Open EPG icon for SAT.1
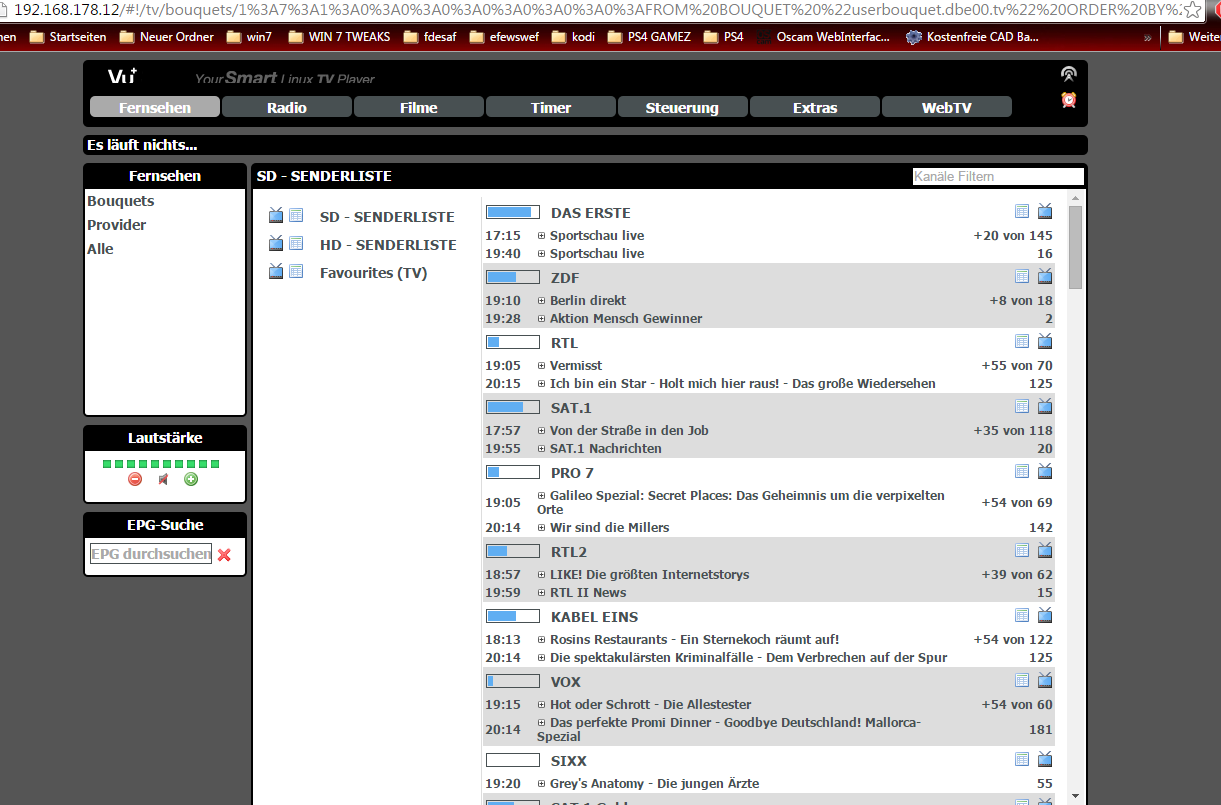The width and height of the screenshot is (1221, 805). pos(1021,406)
